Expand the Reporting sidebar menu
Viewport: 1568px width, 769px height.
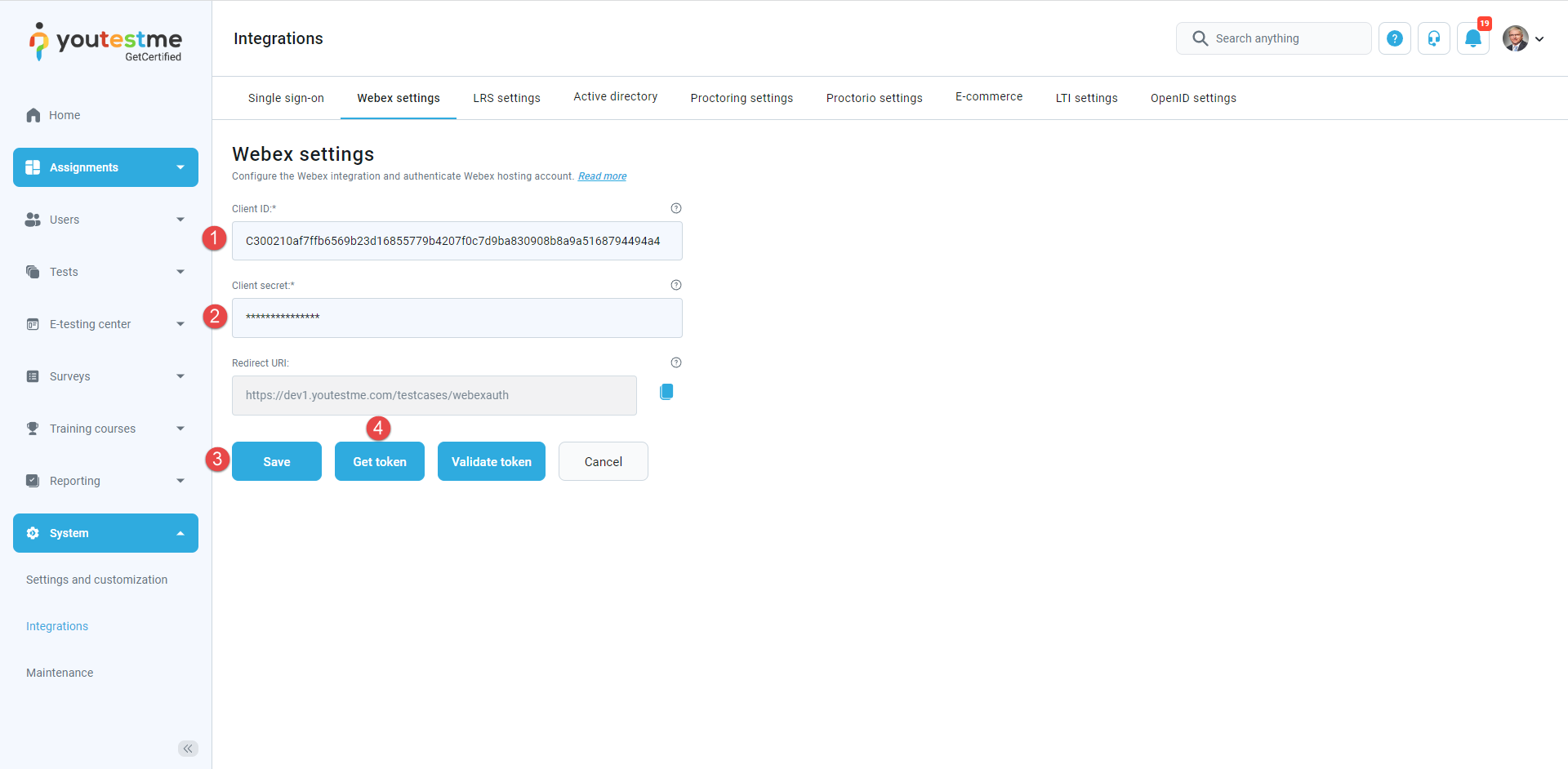(105, 481)
